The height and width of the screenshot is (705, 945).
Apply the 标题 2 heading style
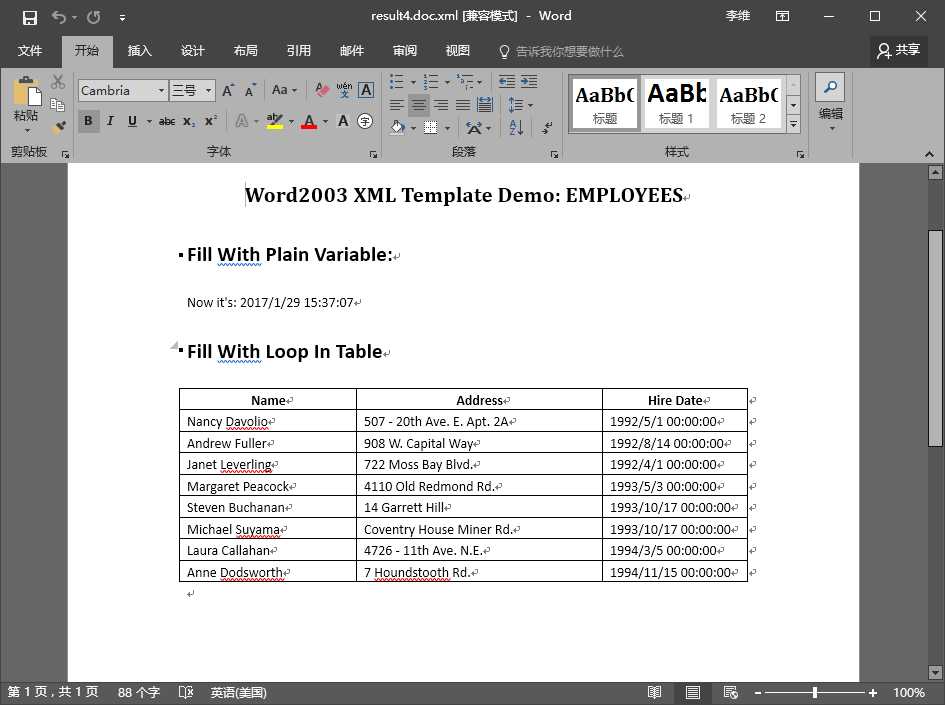[x=749, y=103]
